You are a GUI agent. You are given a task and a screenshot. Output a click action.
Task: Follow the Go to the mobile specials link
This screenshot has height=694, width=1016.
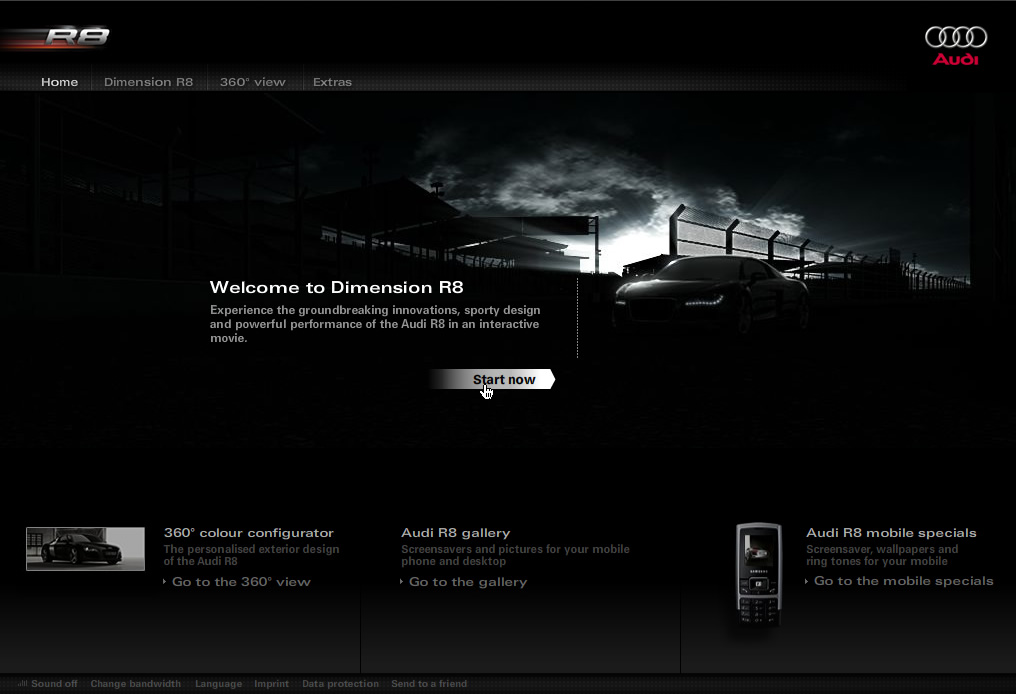click(x=903, y=581)
